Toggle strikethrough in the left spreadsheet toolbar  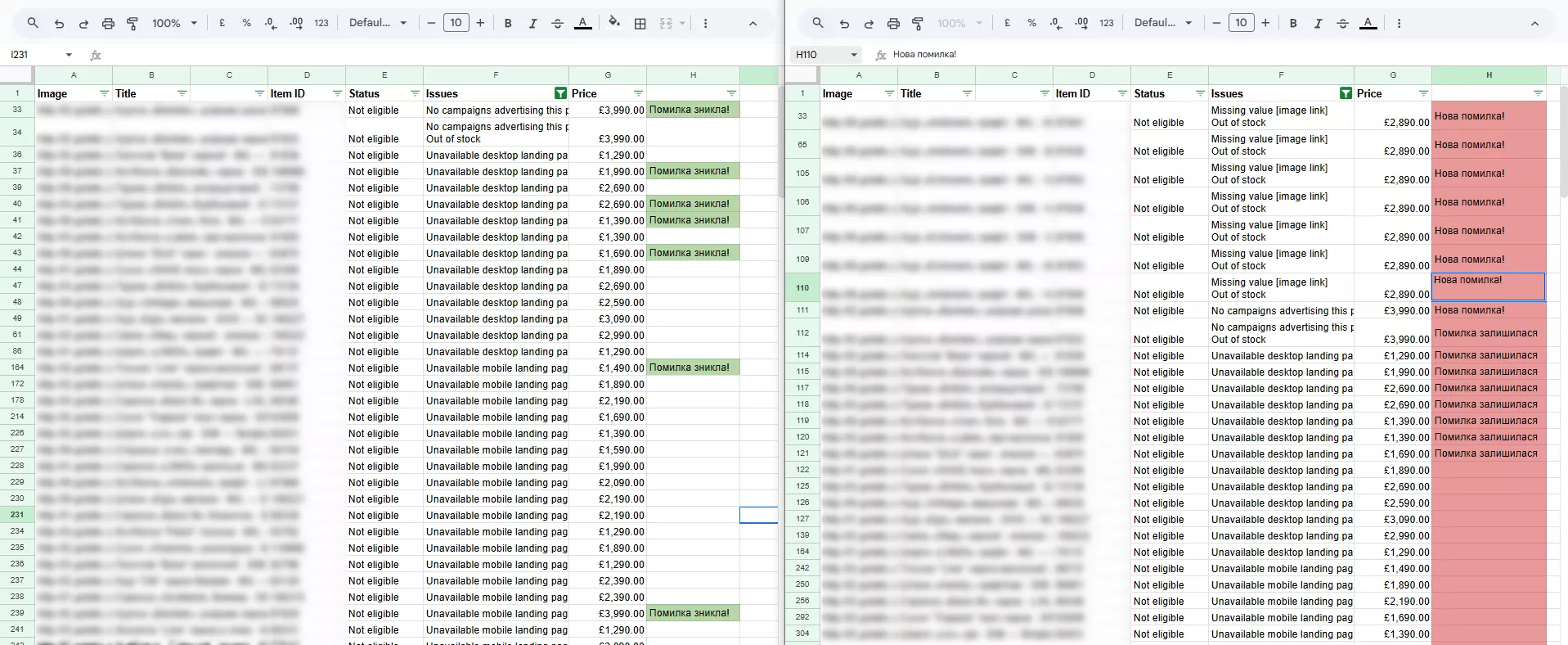tap(558, 24)
